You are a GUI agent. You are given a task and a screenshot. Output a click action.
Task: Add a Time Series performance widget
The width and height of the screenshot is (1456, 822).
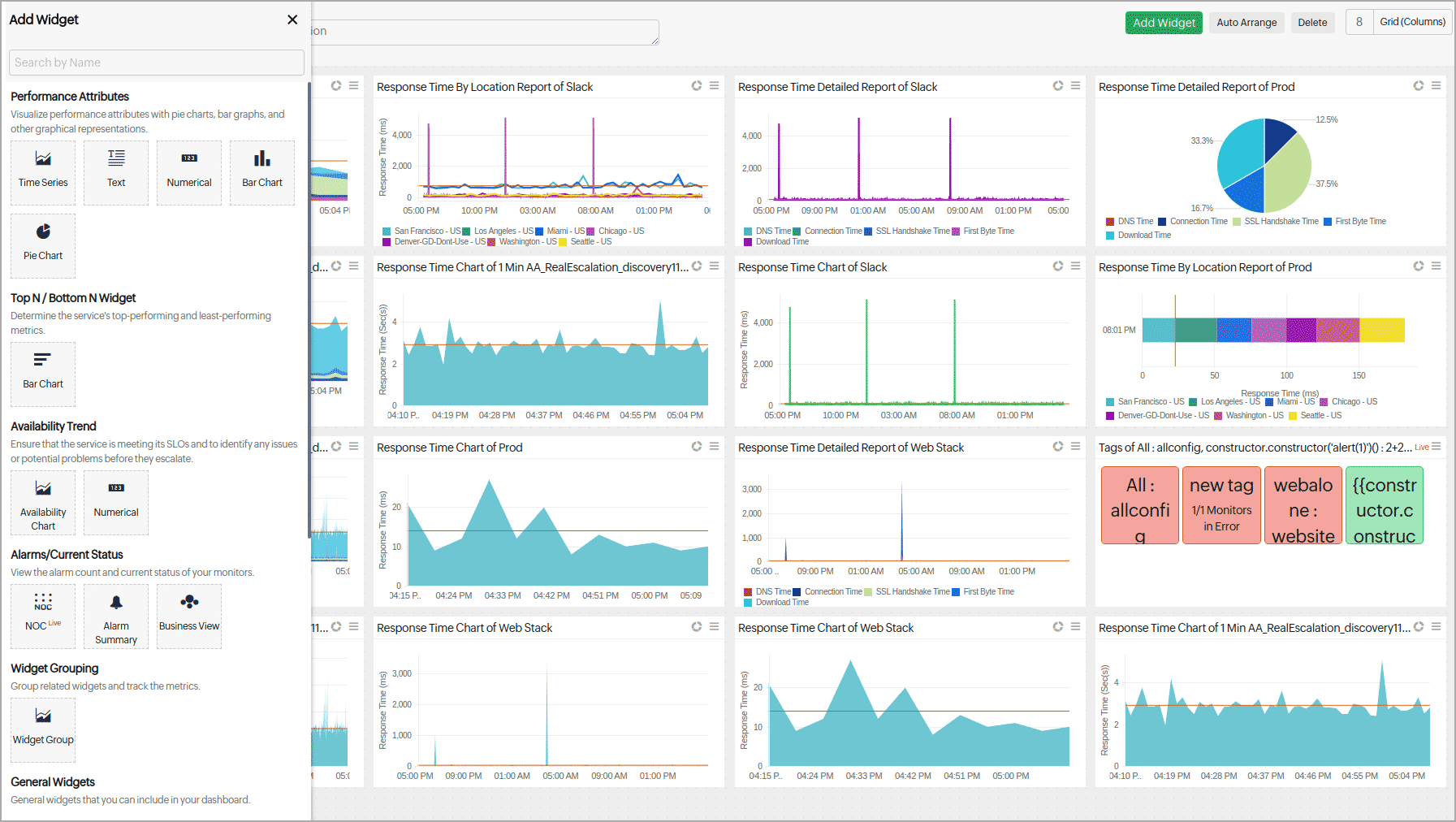[x=43, y=173]
